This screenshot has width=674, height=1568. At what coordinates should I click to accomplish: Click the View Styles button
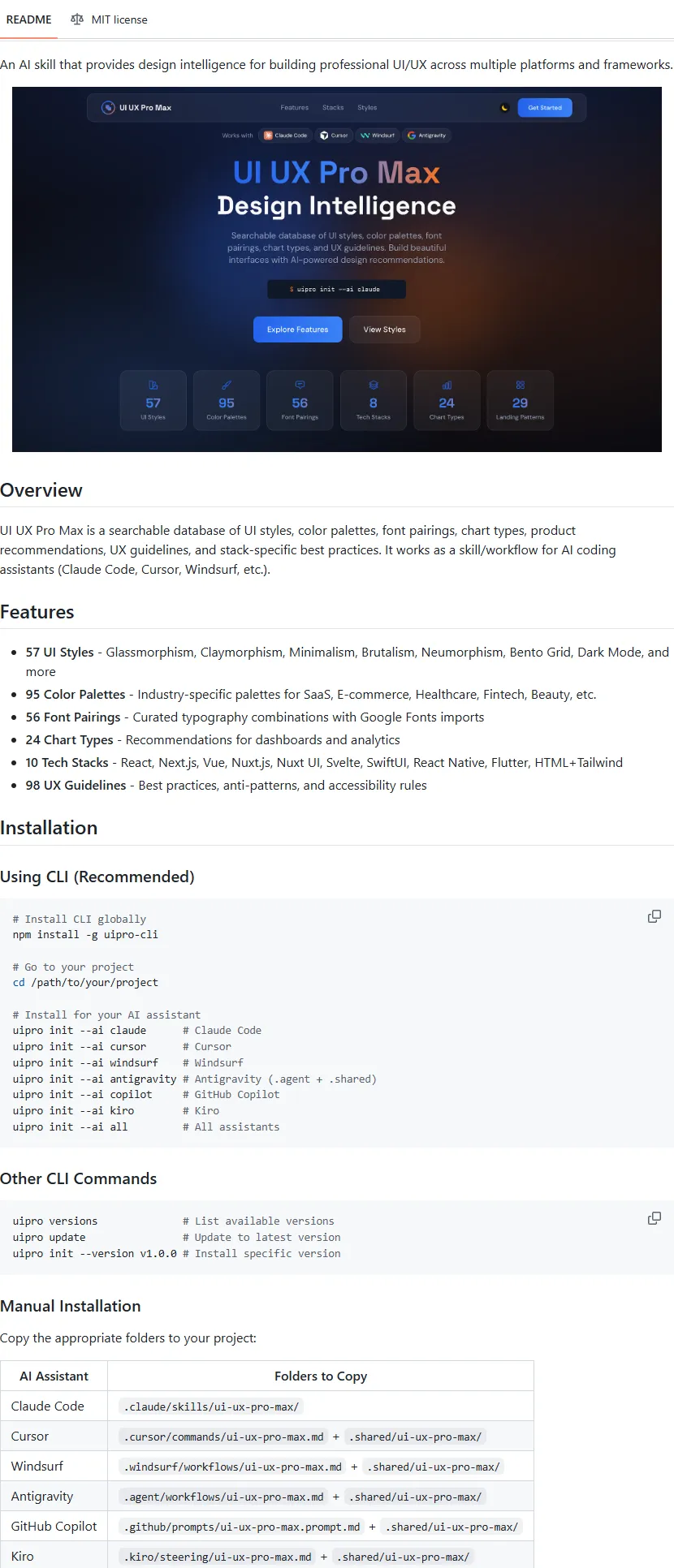tap(385, 330)
